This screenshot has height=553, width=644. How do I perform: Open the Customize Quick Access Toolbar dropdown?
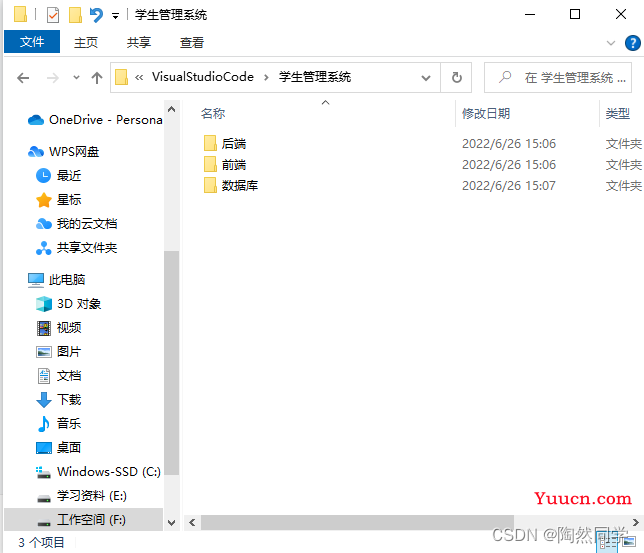[x=115, y=16]
